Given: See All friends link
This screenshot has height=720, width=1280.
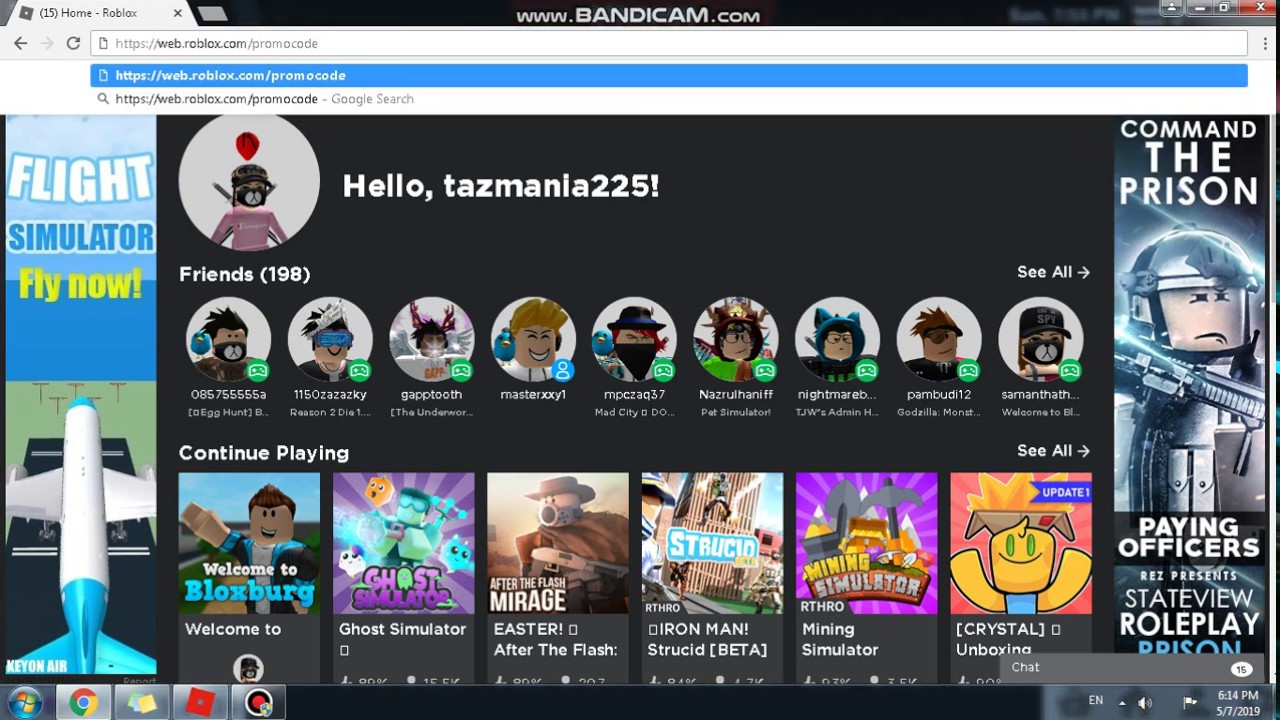Looking at the screenshot, I should (1053, 272).
